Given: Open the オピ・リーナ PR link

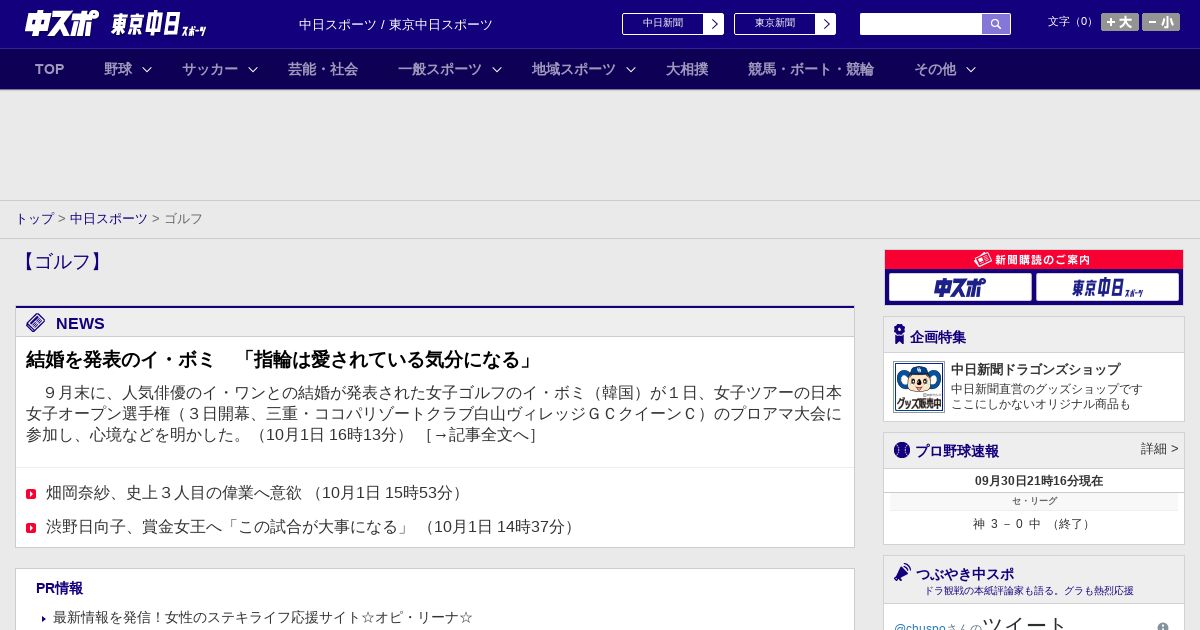Looking at the screenshot, I should [263, 618].
